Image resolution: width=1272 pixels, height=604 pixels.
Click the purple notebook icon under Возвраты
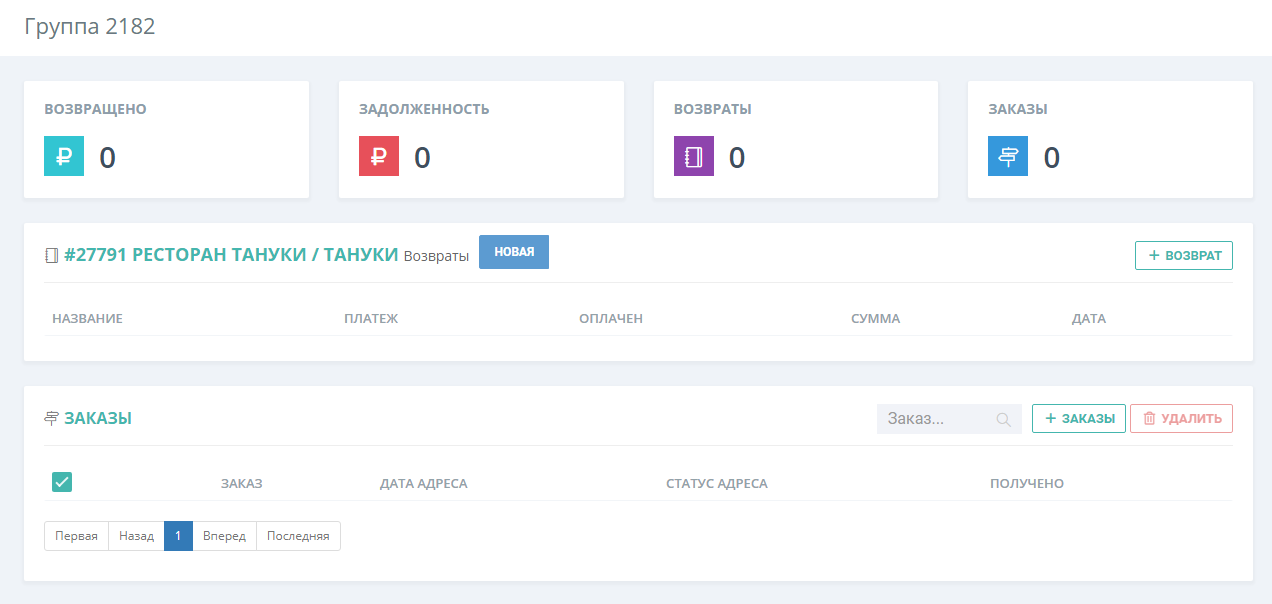click(694, 156)
